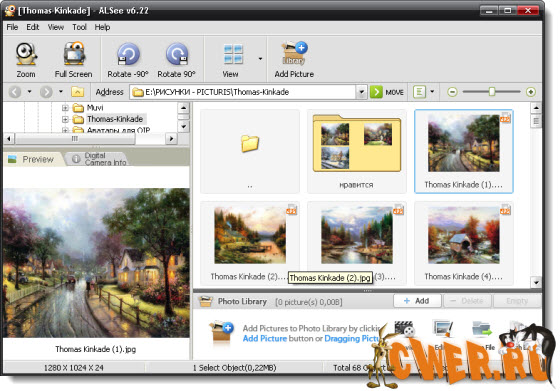The height and width of the screenshot is (391, 560).
Task: Select Thomas Kinkade (1) thumbnail
Action: [x=464, y=151]
